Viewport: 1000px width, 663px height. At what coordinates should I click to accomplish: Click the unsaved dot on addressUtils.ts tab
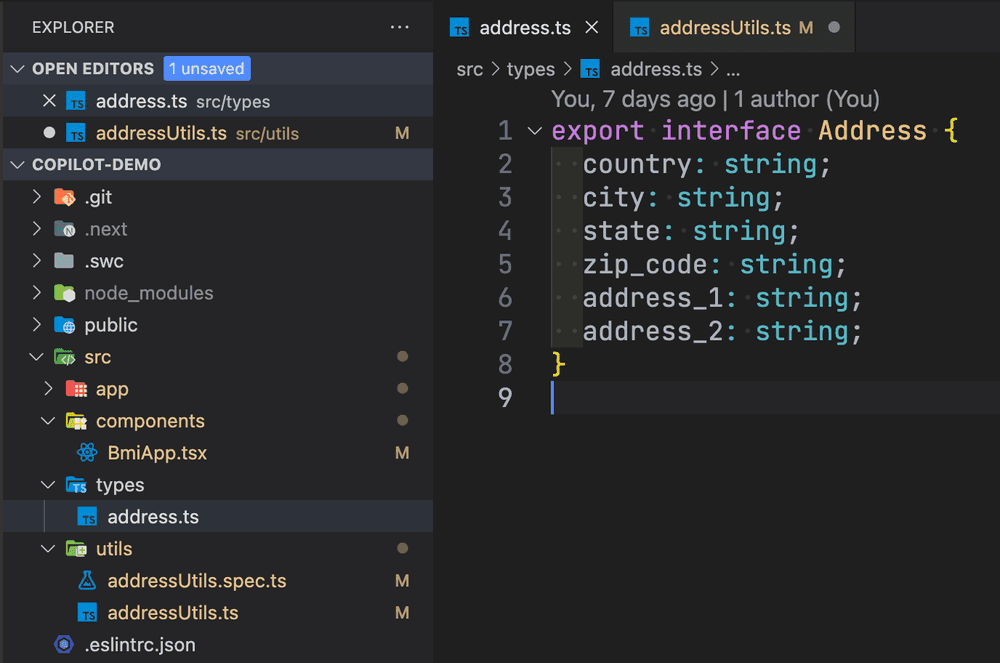pyautogui.click(x=834, y=28)
